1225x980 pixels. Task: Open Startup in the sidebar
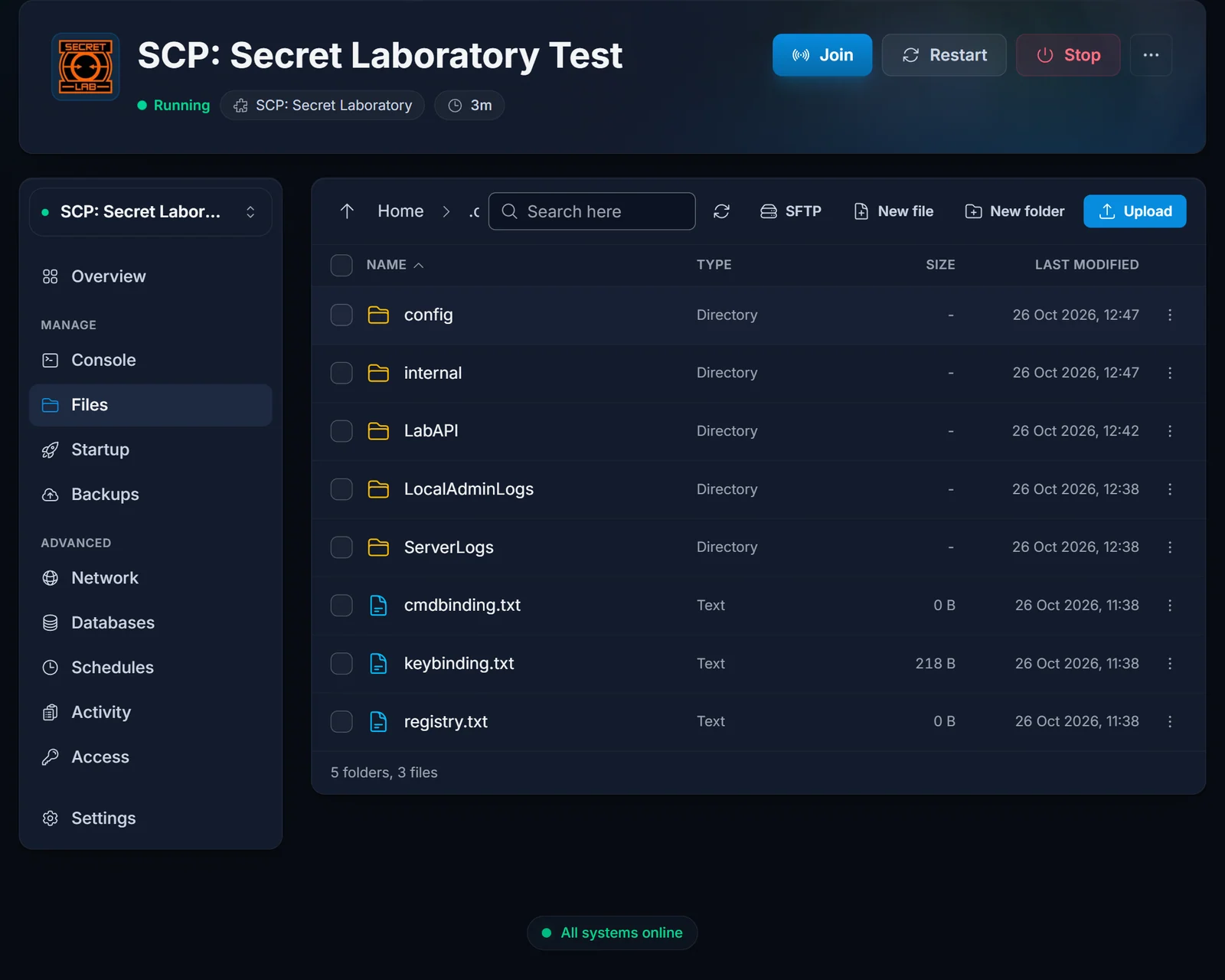[x=151, y=449]
